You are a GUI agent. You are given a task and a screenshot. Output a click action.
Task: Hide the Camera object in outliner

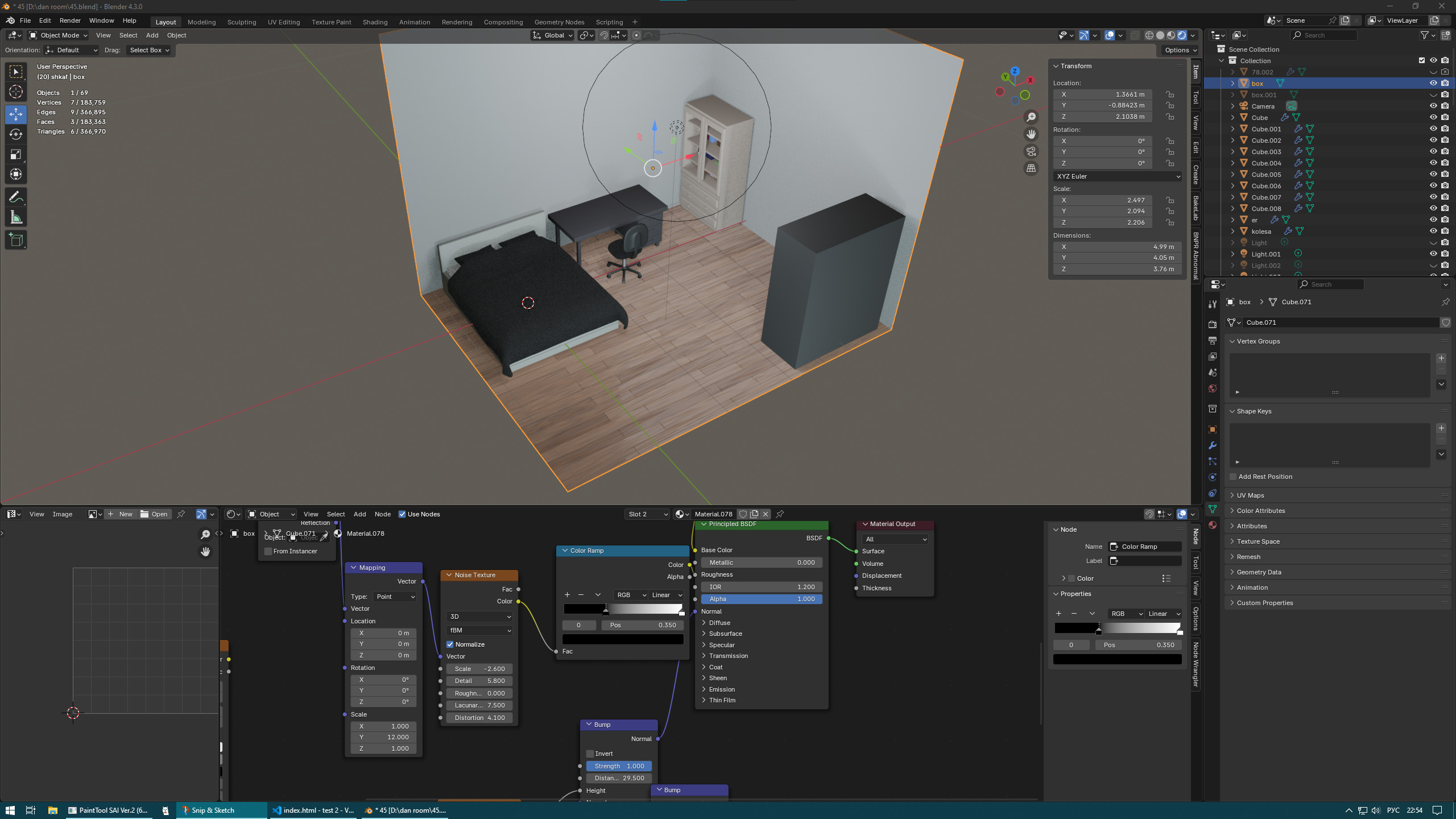click(1433, 106)
